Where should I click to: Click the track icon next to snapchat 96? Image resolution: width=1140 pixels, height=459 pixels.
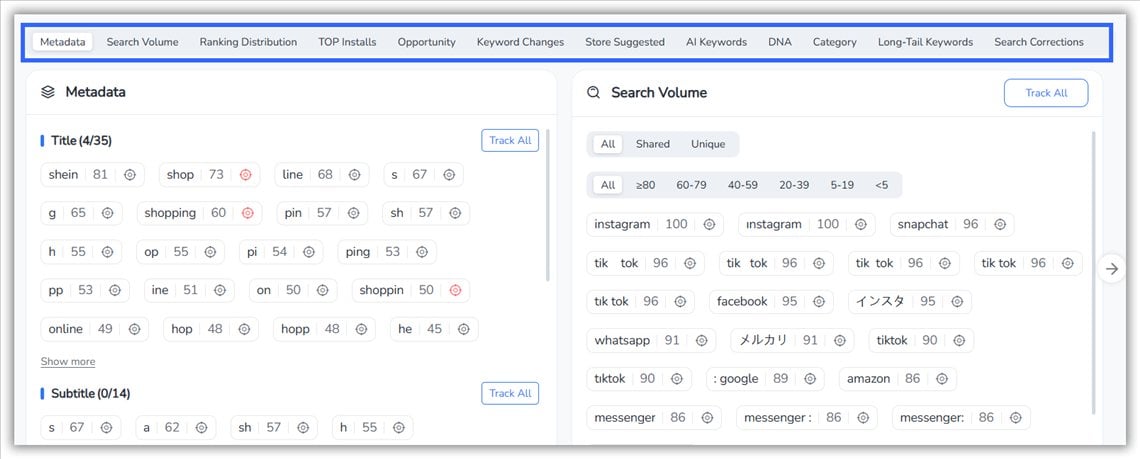click(1000, 224)
